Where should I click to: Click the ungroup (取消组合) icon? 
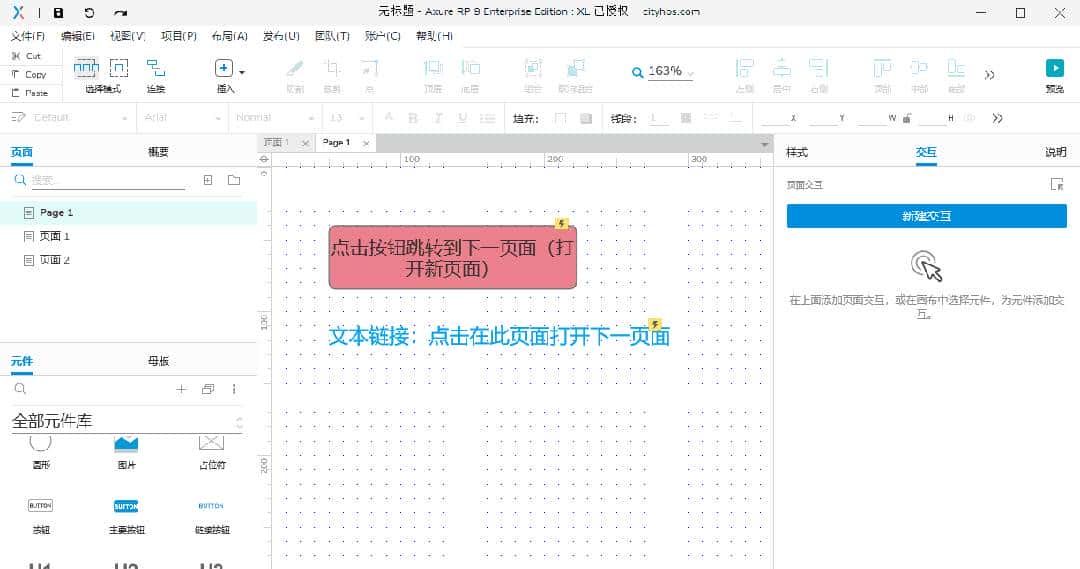tap(575, 68)
